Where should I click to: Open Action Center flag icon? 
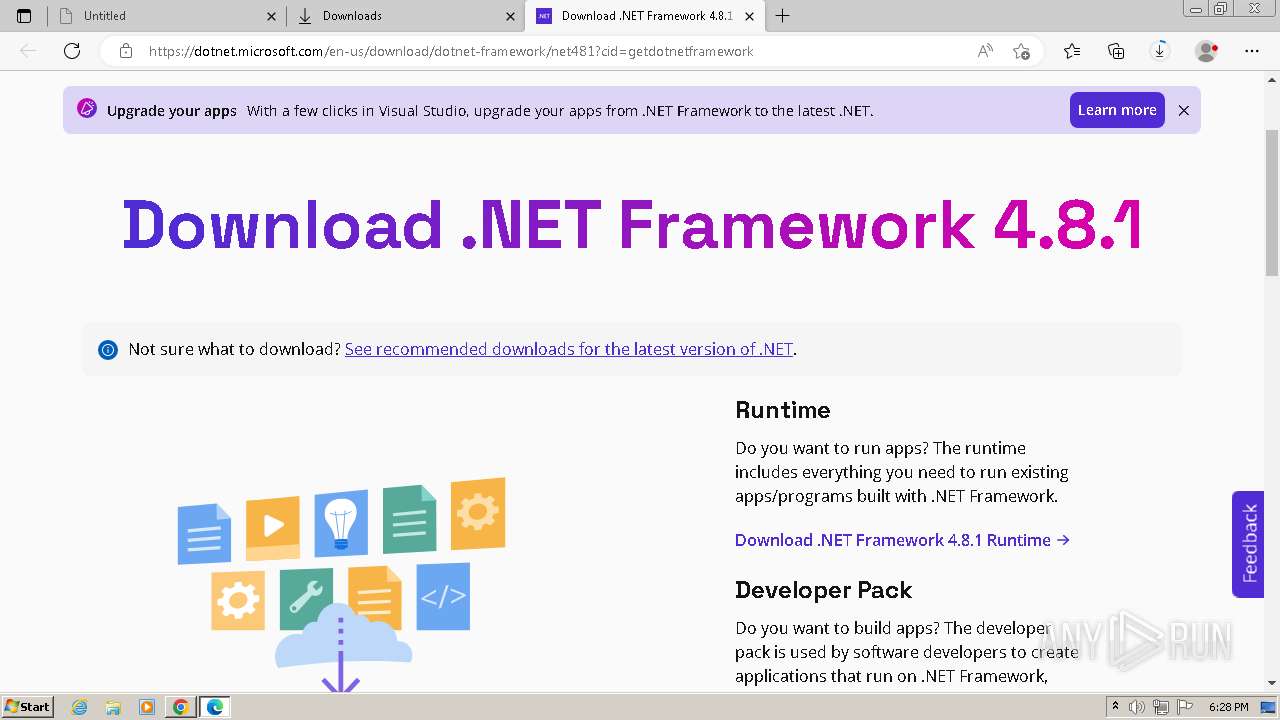(1183, 707)
